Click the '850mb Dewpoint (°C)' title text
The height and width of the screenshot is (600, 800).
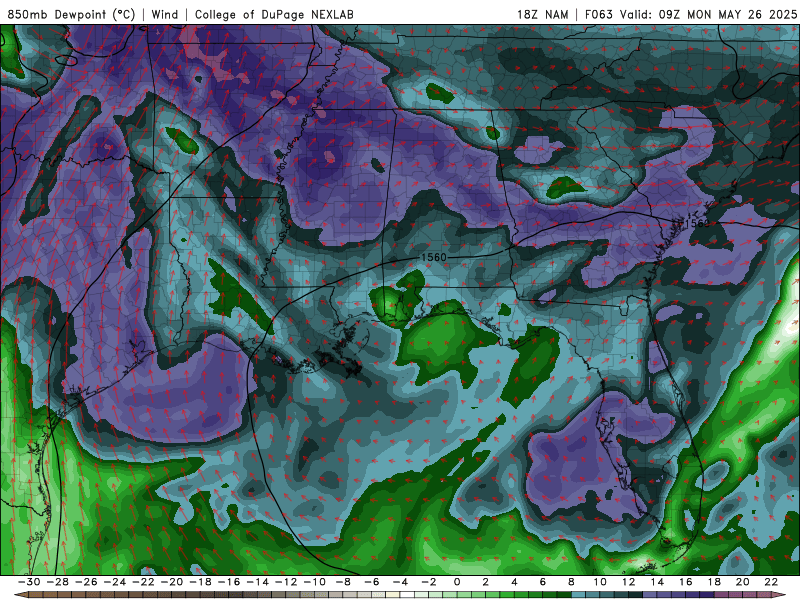pyautogui.click(x=71, y=14)
